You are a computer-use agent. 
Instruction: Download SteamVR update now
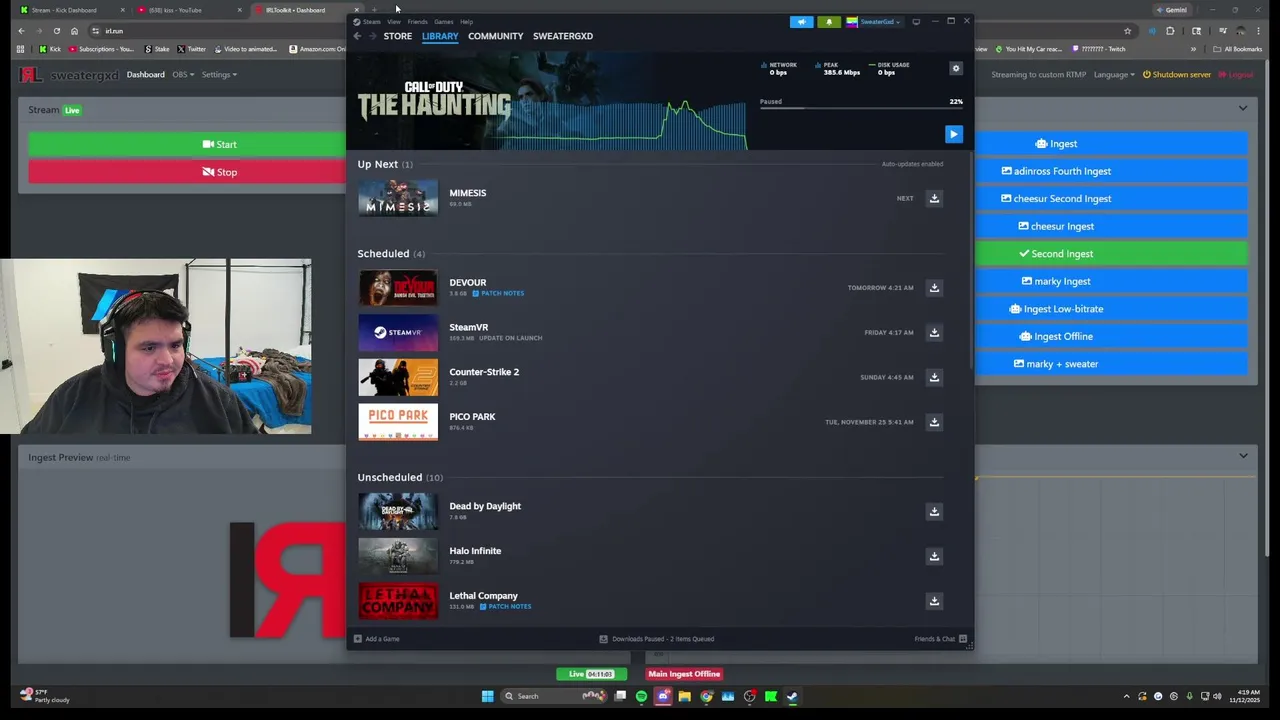coord(934,332)
